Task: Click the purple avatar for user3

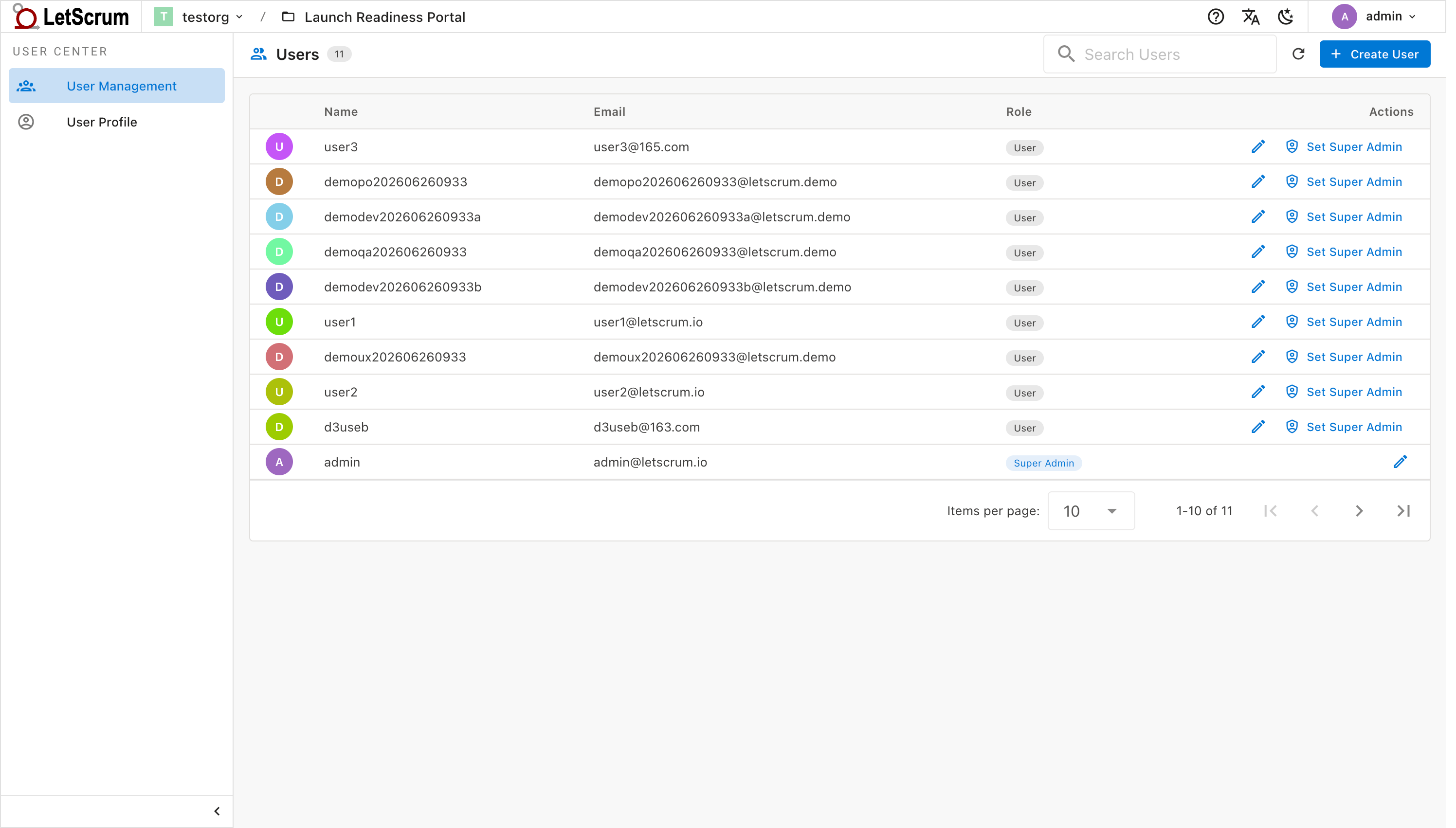Action: [x=279, y=147]
